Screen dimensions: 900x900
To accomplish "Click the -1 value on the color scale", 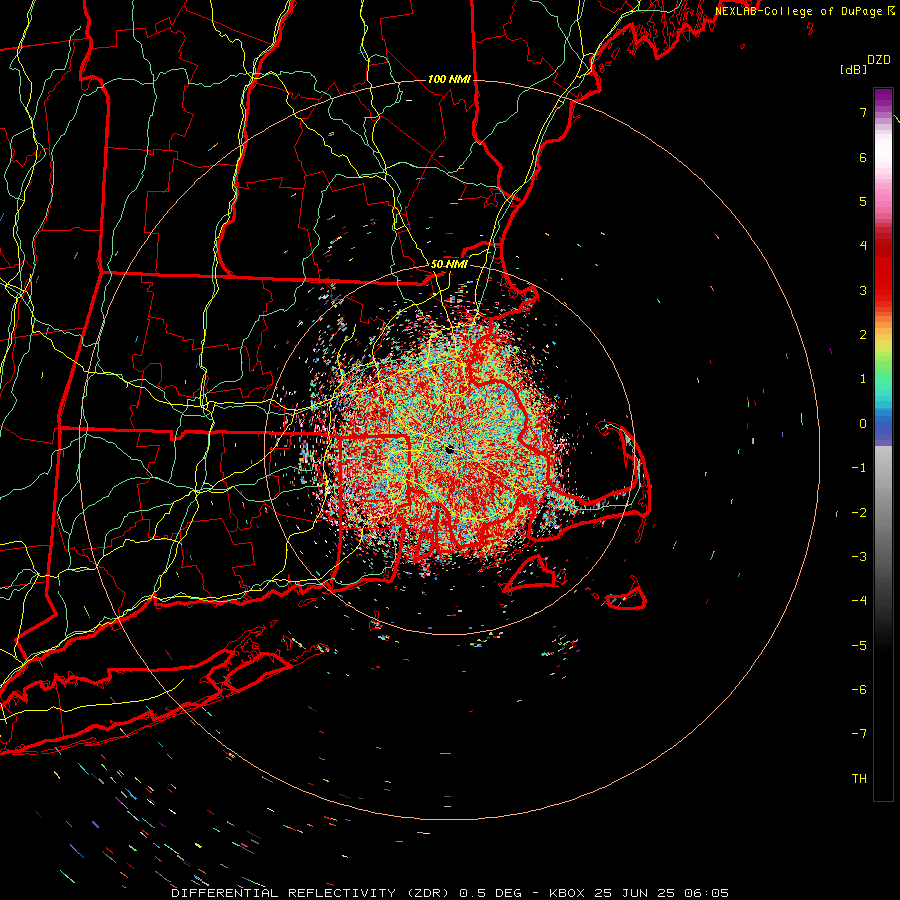I will tap(859, 468).
